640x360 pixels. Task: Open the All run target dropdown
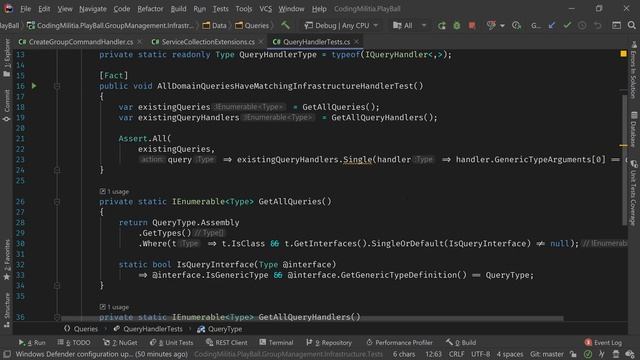tap(409, 26)
